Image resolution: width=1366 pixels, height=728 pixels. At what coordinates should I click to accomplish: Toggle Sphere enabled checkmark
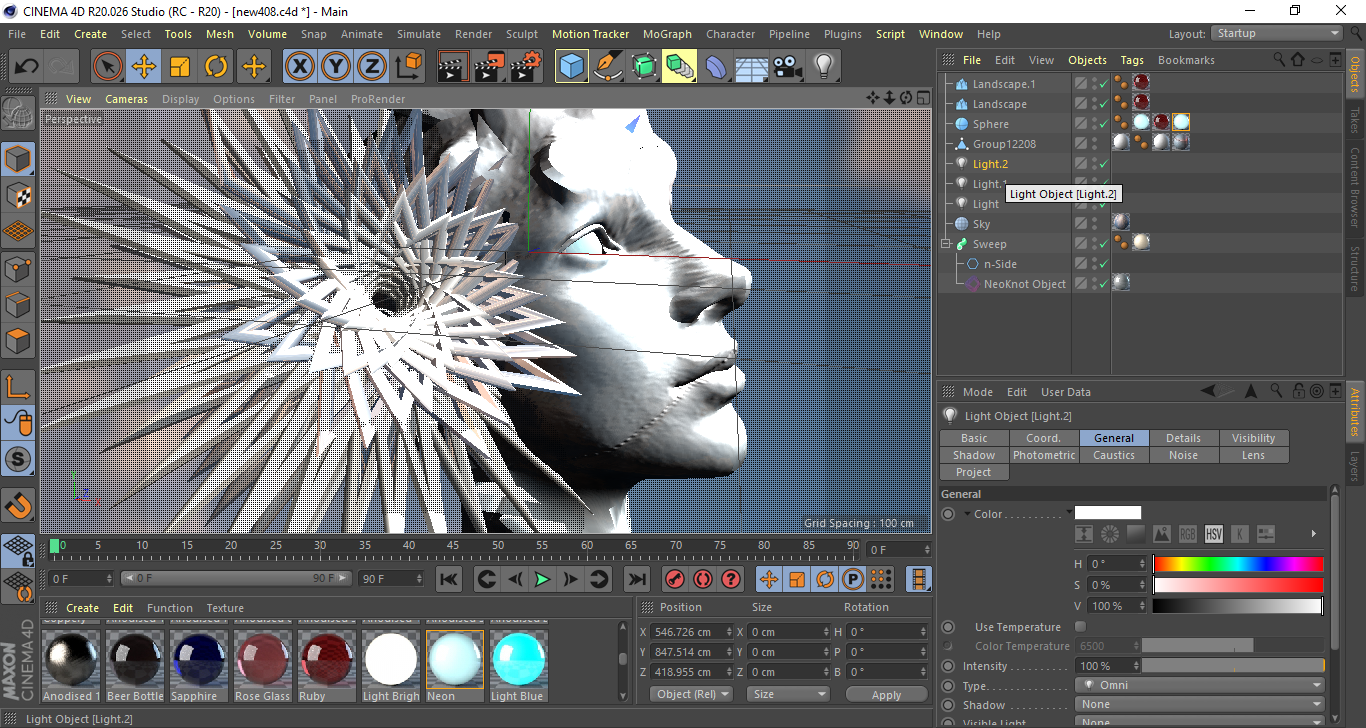(x=1103, y=124)
